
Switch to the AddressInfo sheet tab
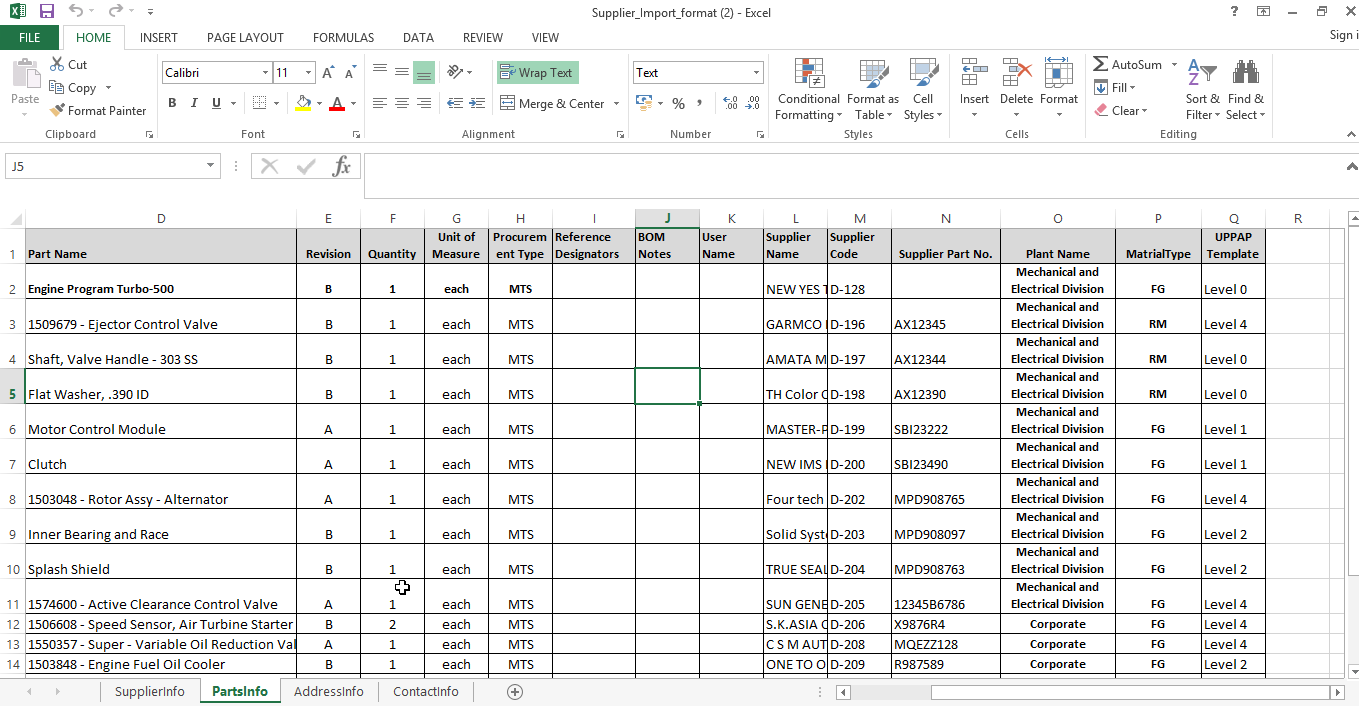coord(329,692)
